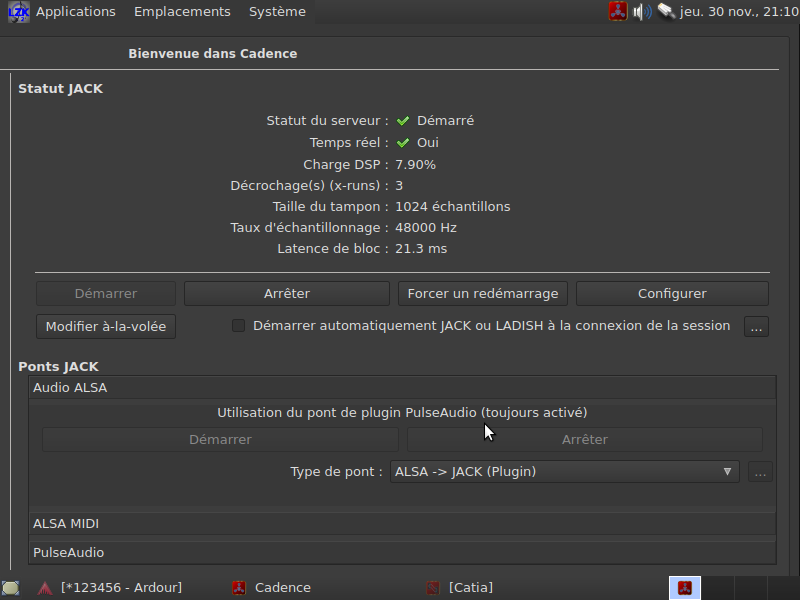The height and width of the screenshot is (600, 800).
Task: Click the Cadence tray icon in top panel
Action: (617, 11)
